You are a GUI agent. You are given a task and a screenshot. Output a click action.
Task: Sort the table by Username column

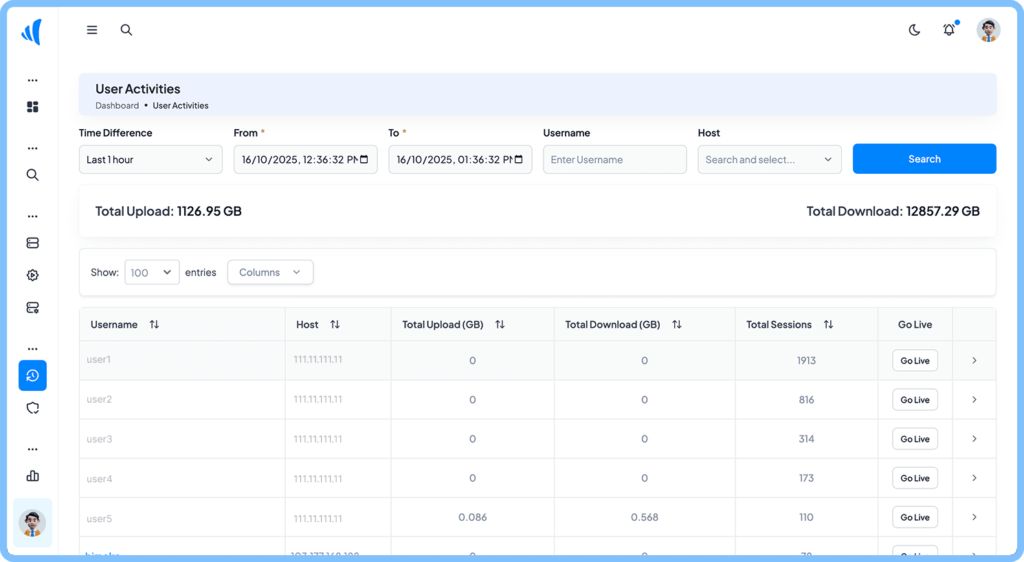click(x=154, y=325)
